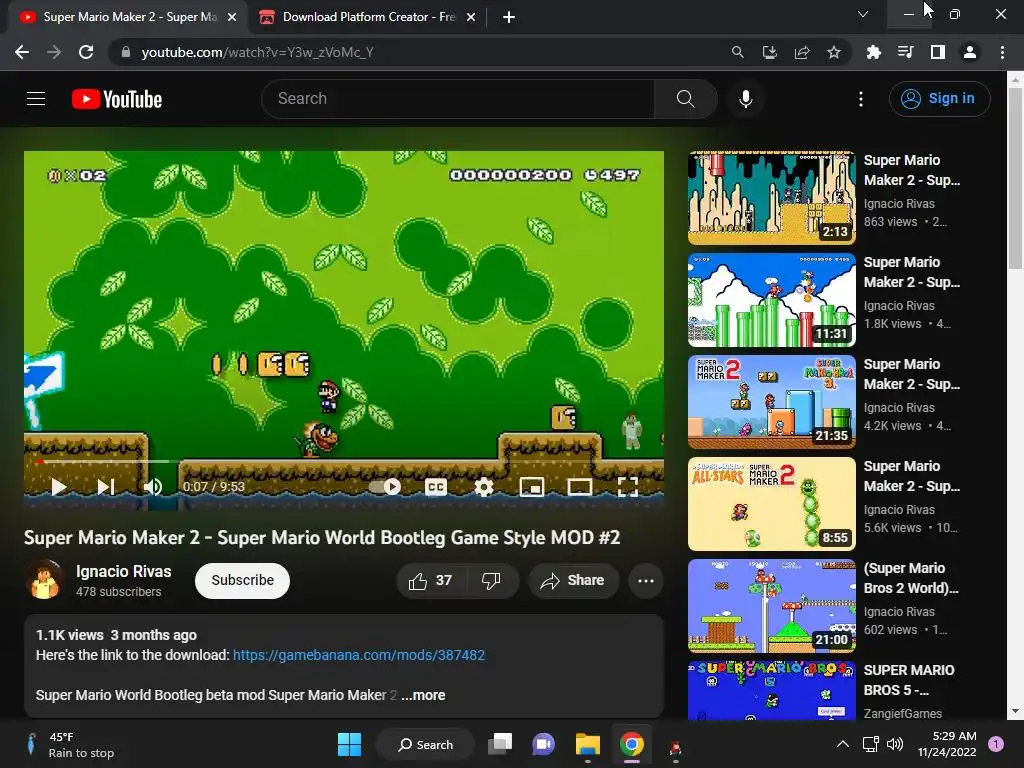Open video player settings gear
The height and width of the screenshot is (768, 1024).
click(x=484, y=487)
